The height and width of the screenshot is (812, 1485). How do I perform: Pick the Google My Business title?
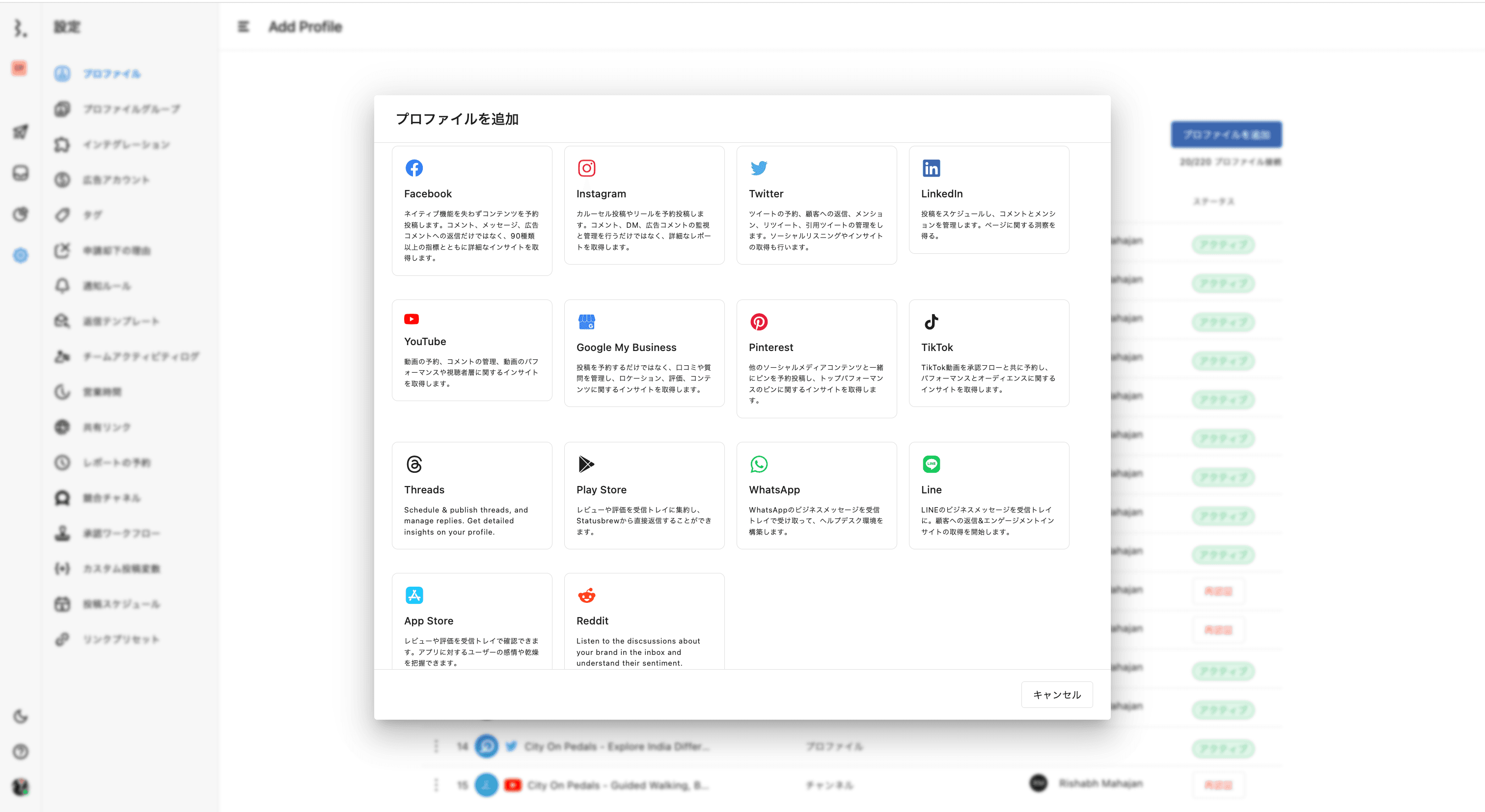[626, 347]
